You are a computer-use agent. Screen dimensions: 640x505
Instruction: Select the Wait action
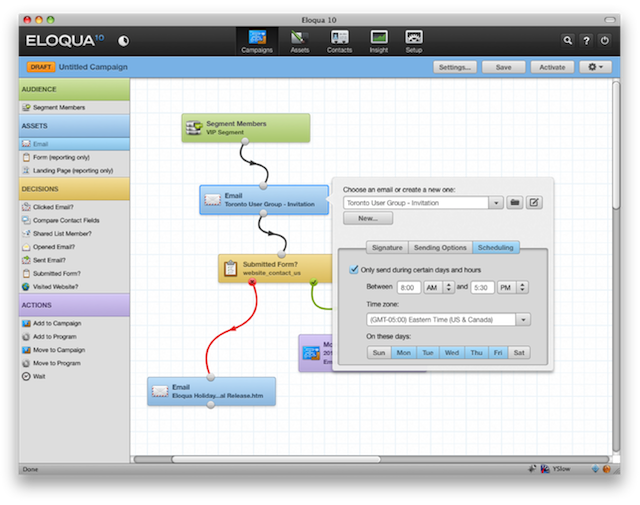[74, 376]
